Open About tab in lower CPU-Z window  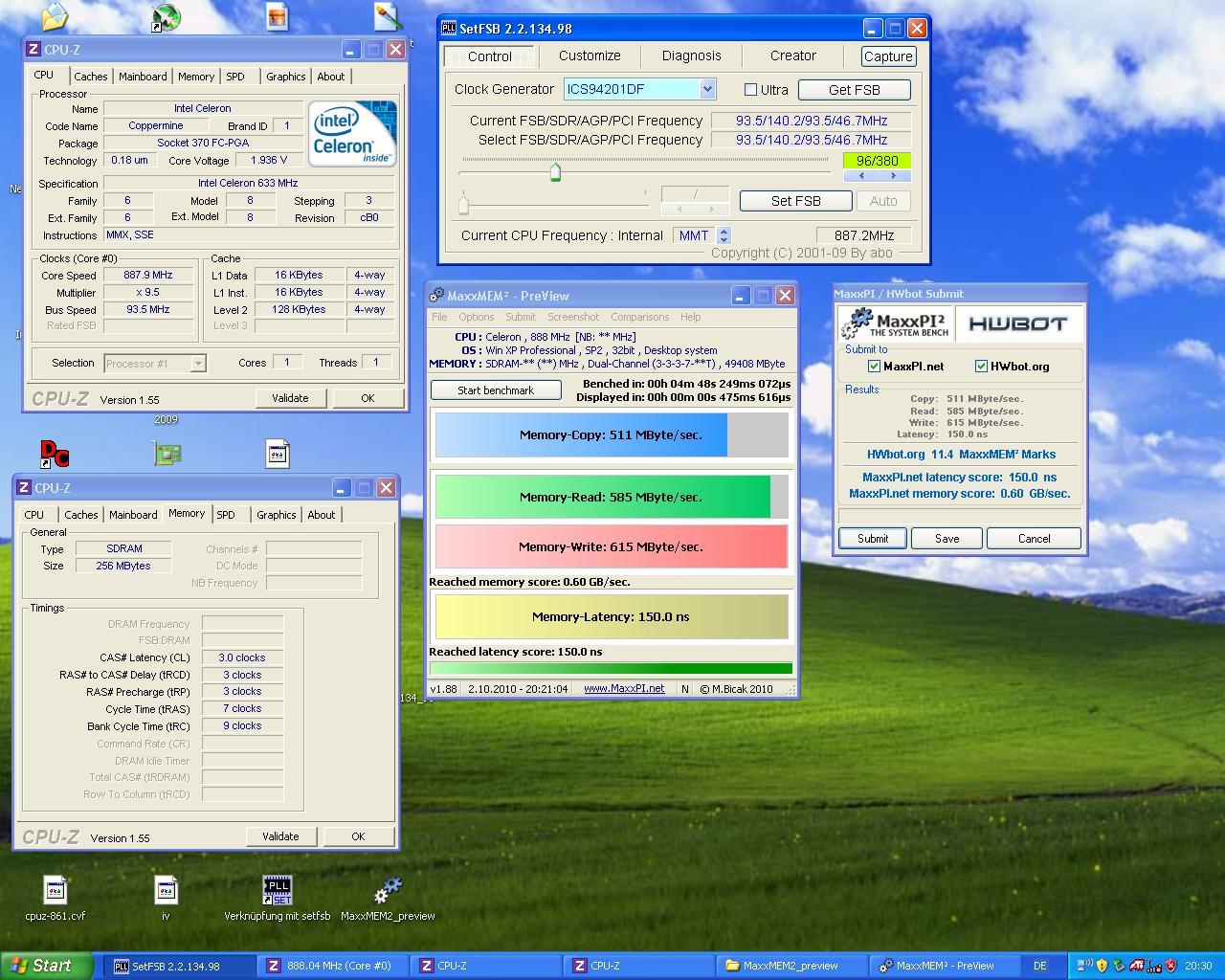322,515
